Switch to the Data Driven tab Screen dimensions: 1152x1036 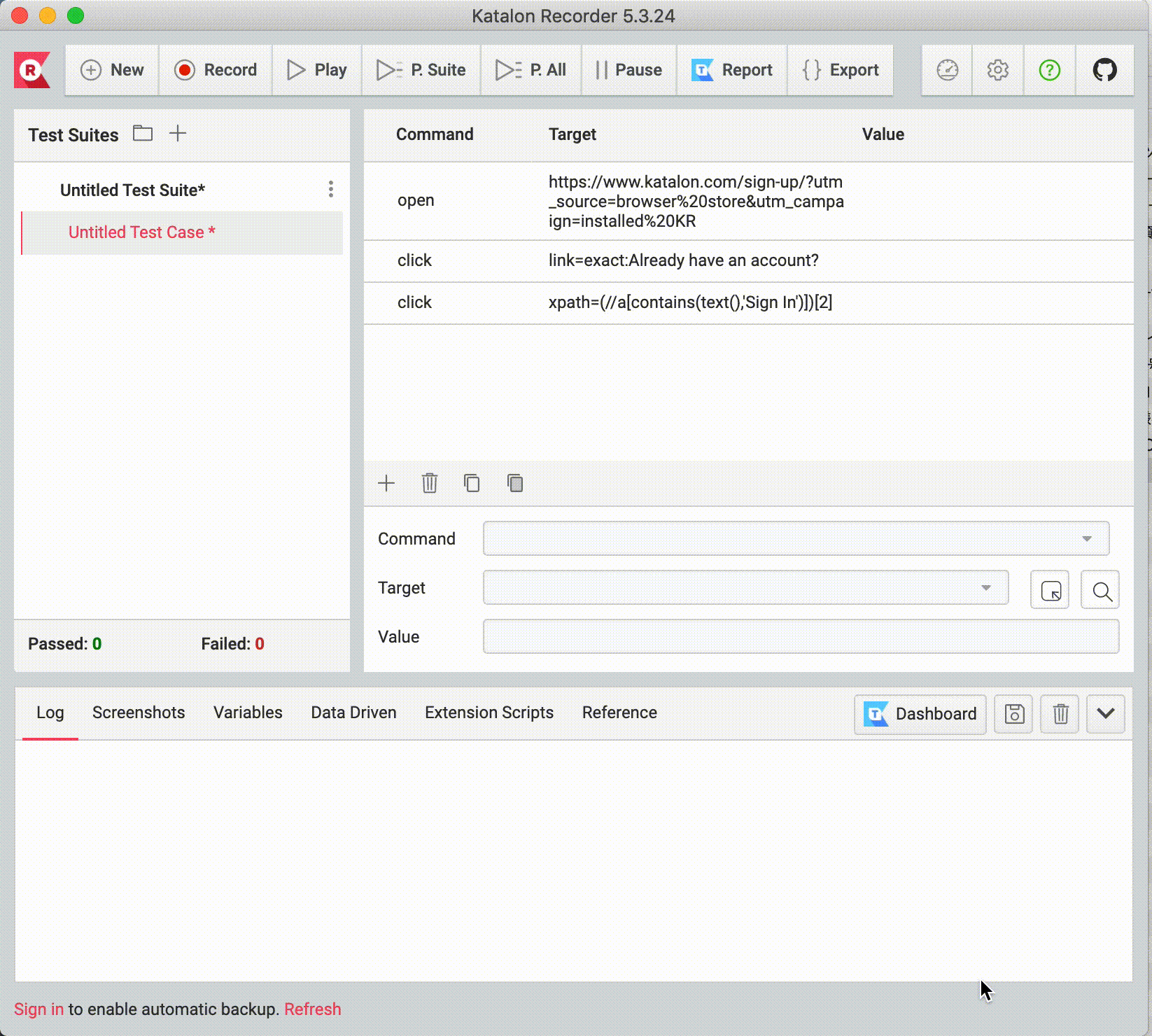[353, 713]
